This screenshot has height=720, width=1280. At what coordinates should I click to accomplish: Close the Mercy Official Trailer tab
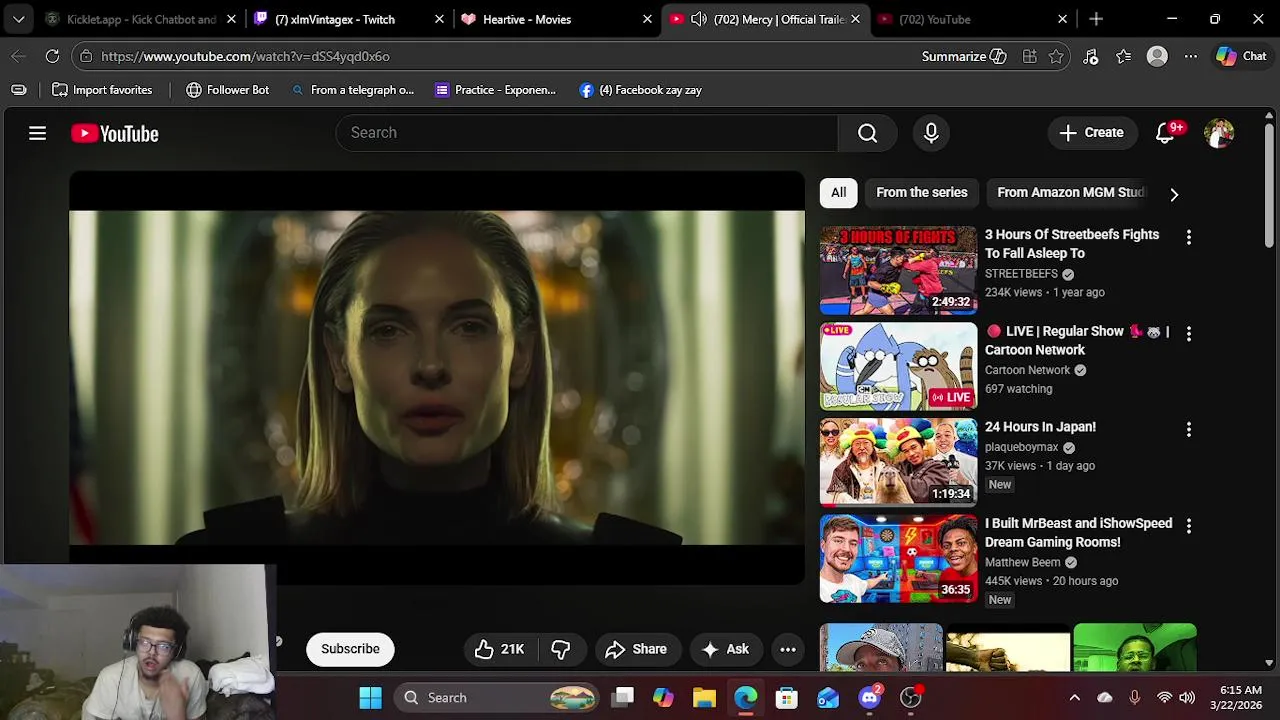(x=855, y=19)
